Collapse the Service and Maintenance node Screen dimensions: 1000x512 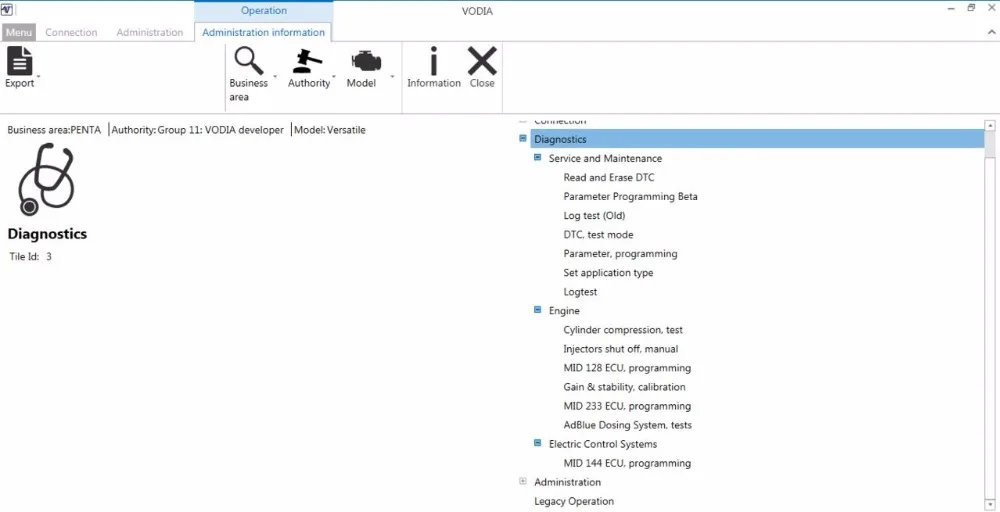[x=538, y=157]
